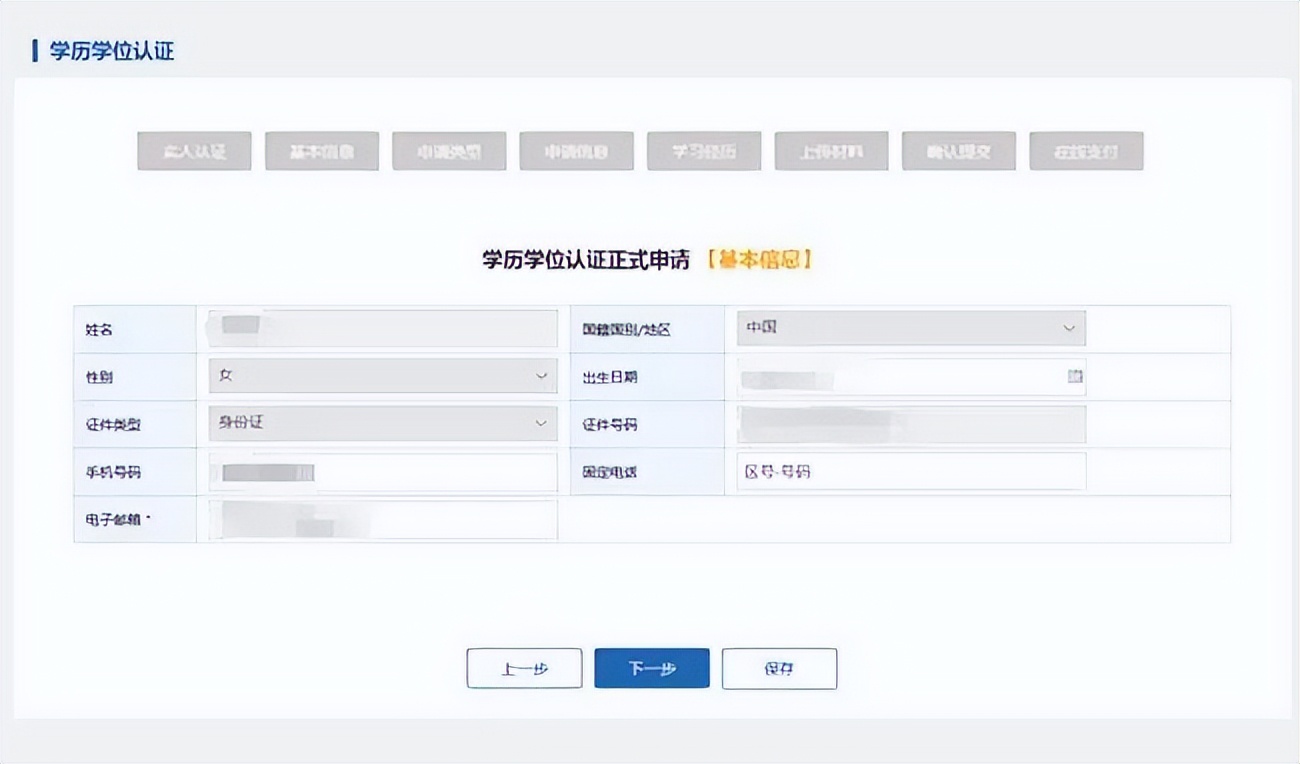Image resolution: width=1300 pixels, height=764 pixels.
Task: Go to the 实人认证 step
Action: (193, 151)
